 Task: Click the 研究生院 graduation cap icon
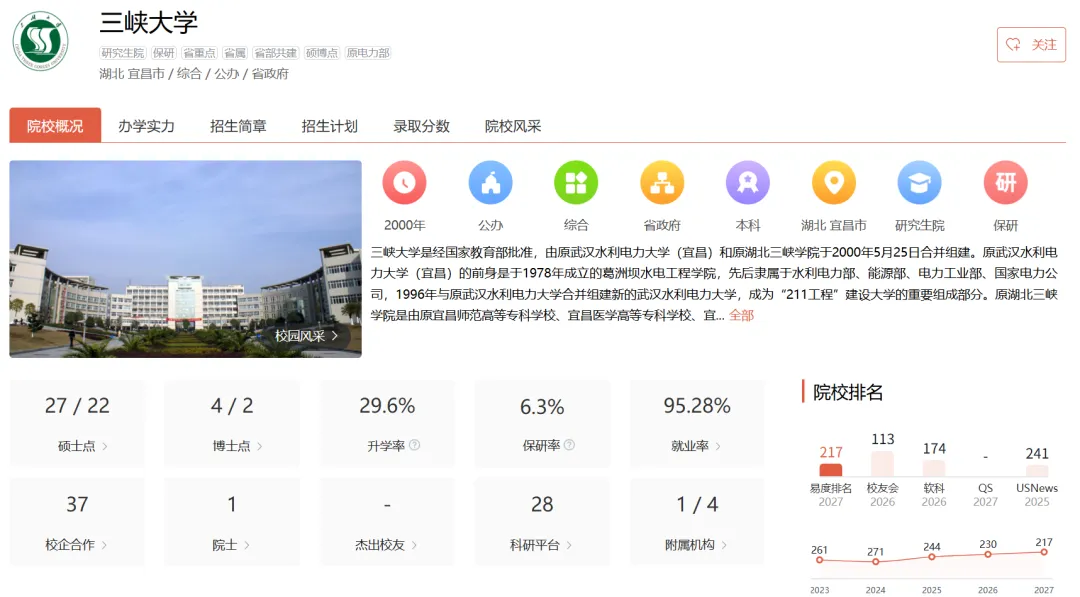tap(920, 182)
